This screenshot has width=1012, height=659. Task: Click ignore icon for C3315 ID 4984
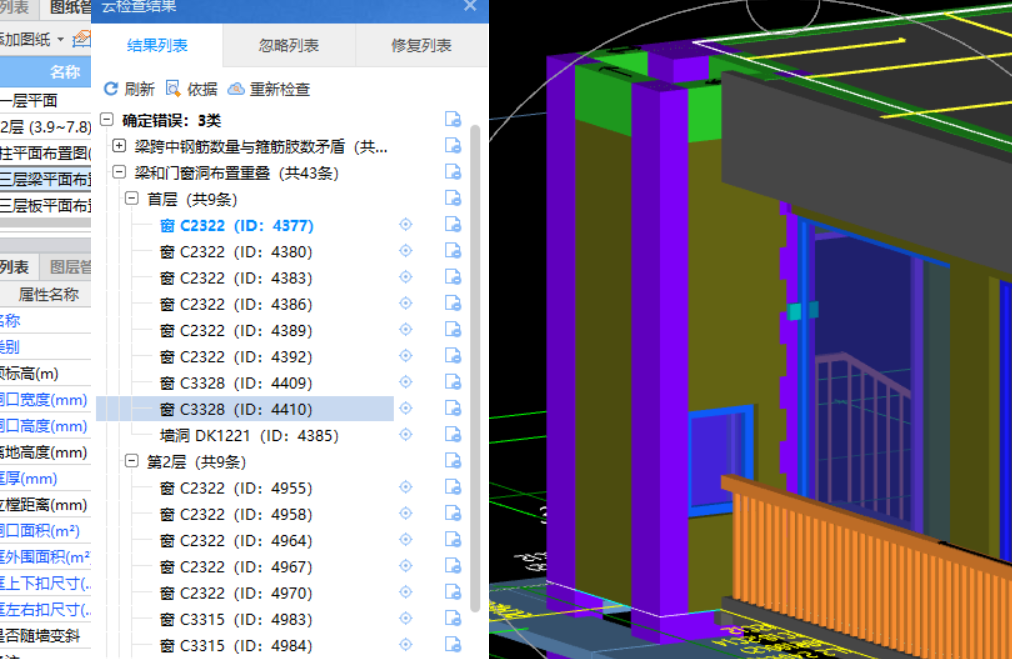(x=453, y=645)
